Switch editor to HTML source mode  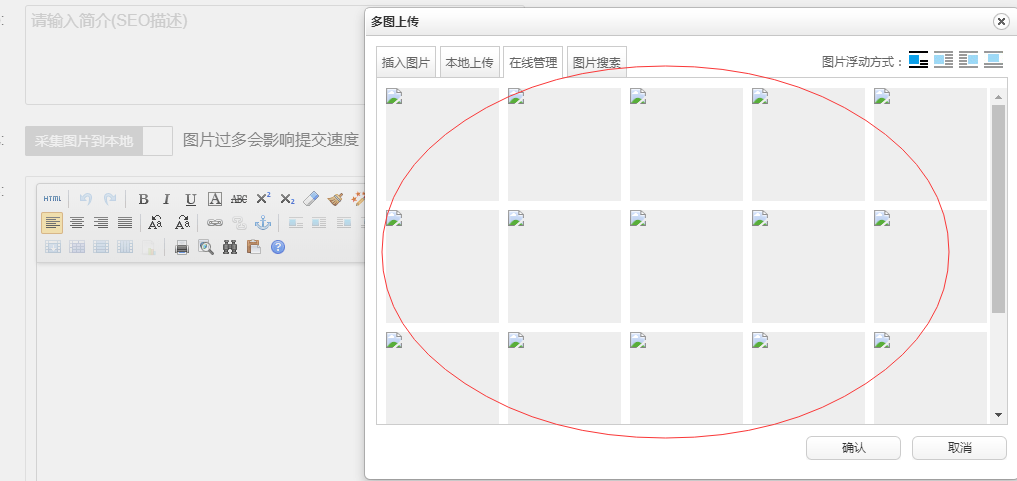[52, 198]
